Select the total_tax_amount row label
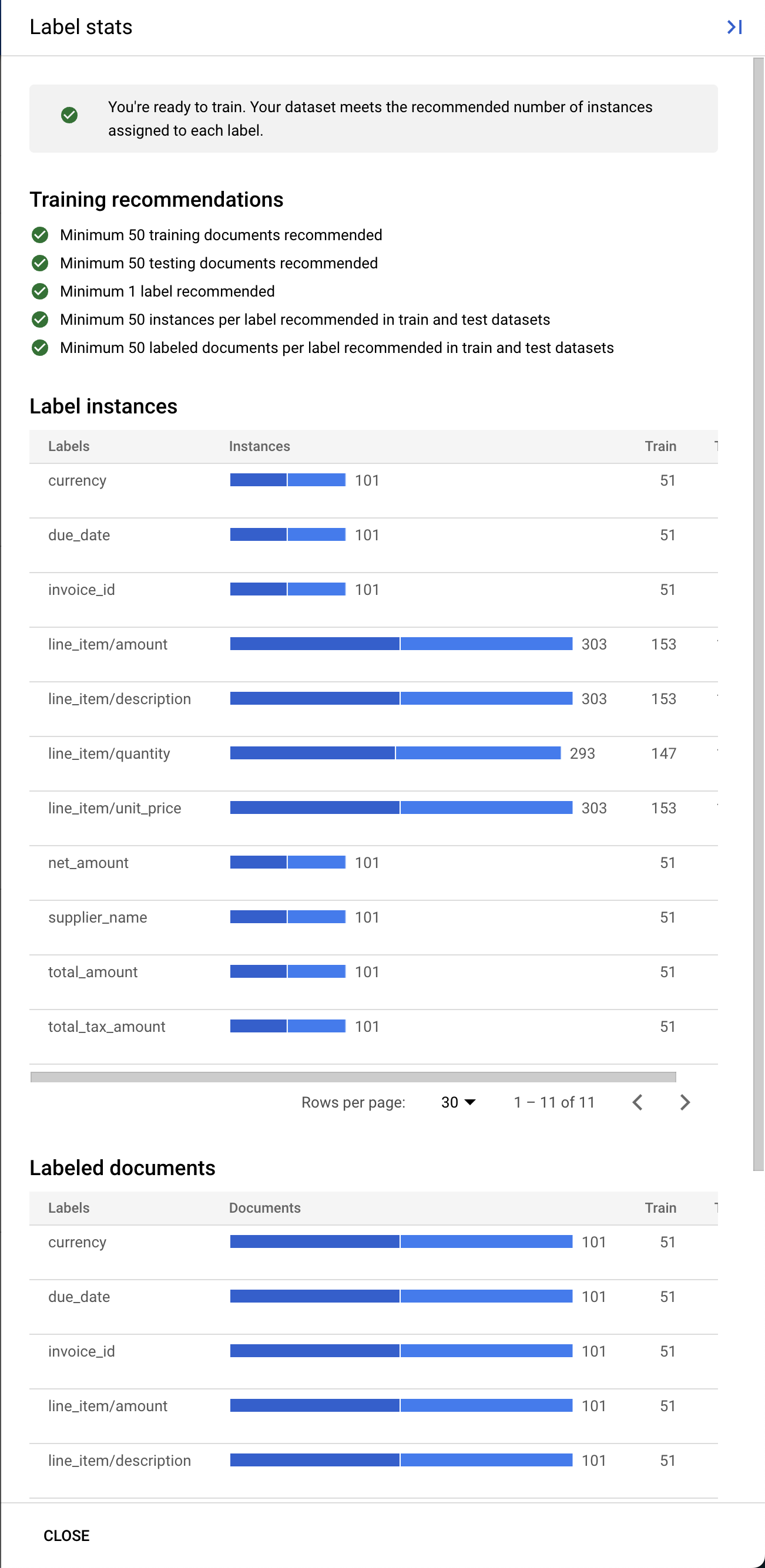765x1568 pixels. (x=106, y=1027)
